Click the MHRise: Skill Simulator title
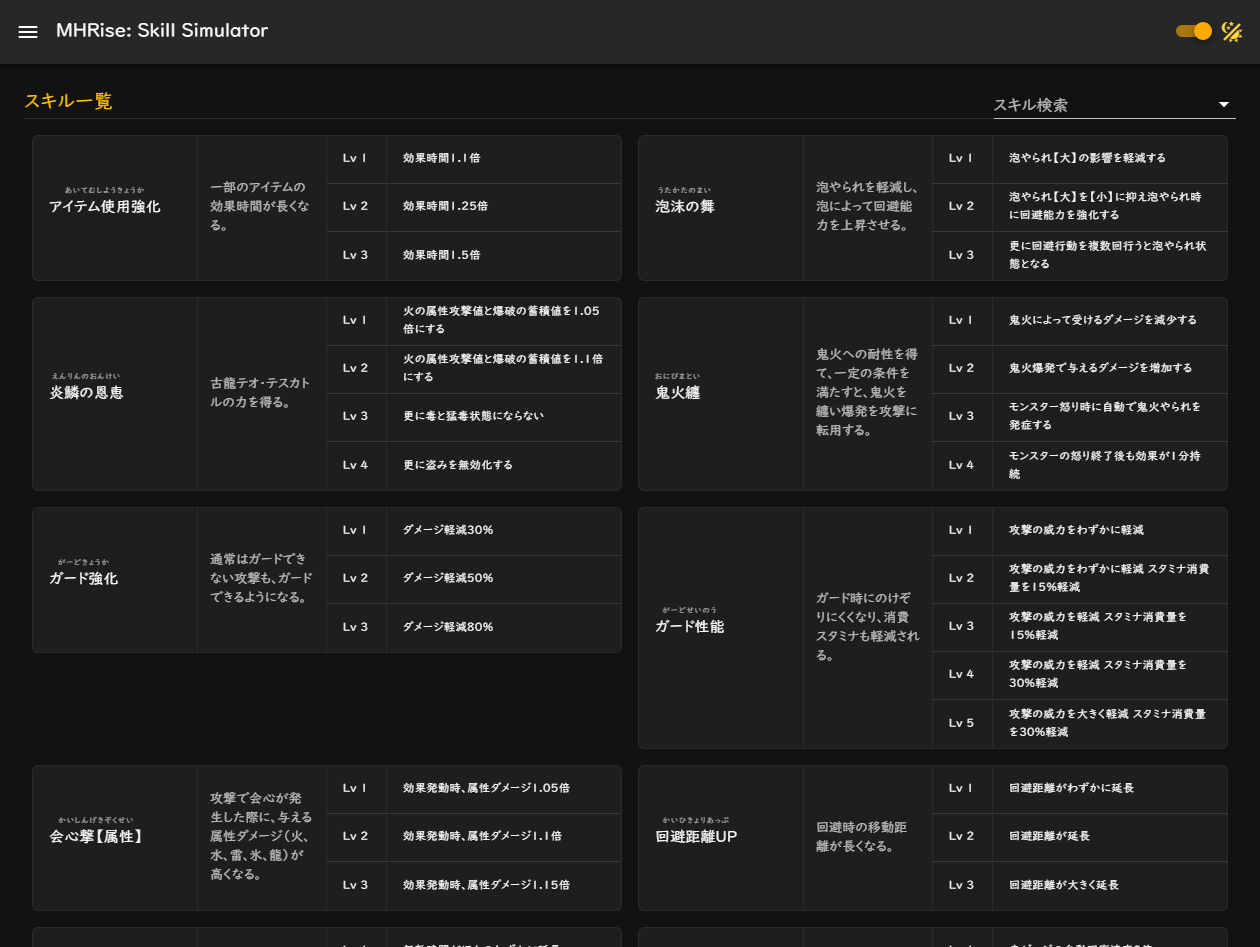Image resolution: width=1260 pixels, height=947 pixels. click(162, 31)
